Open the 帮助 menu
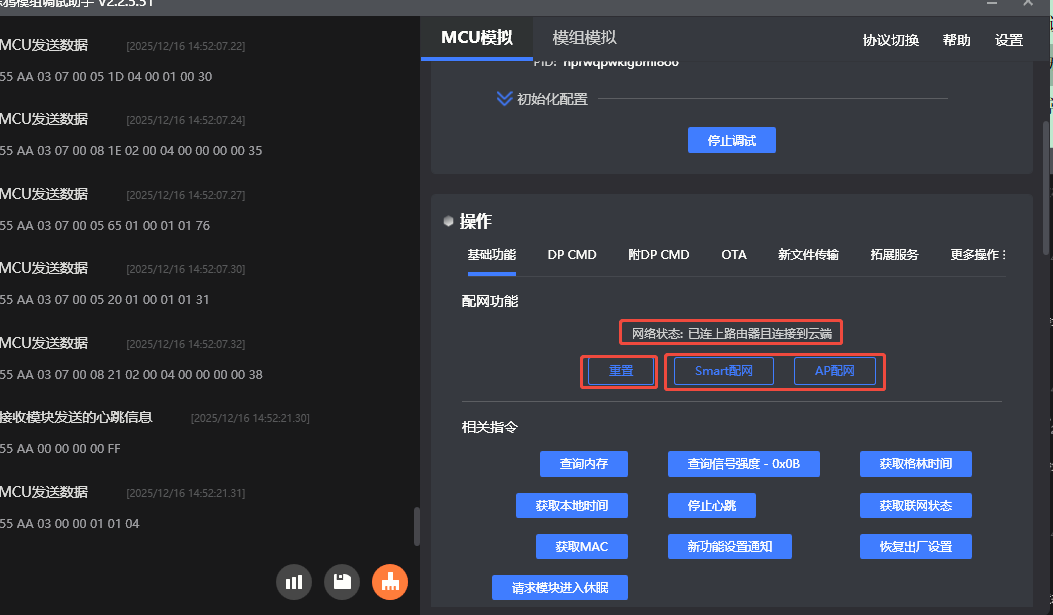 click(956, 40)
